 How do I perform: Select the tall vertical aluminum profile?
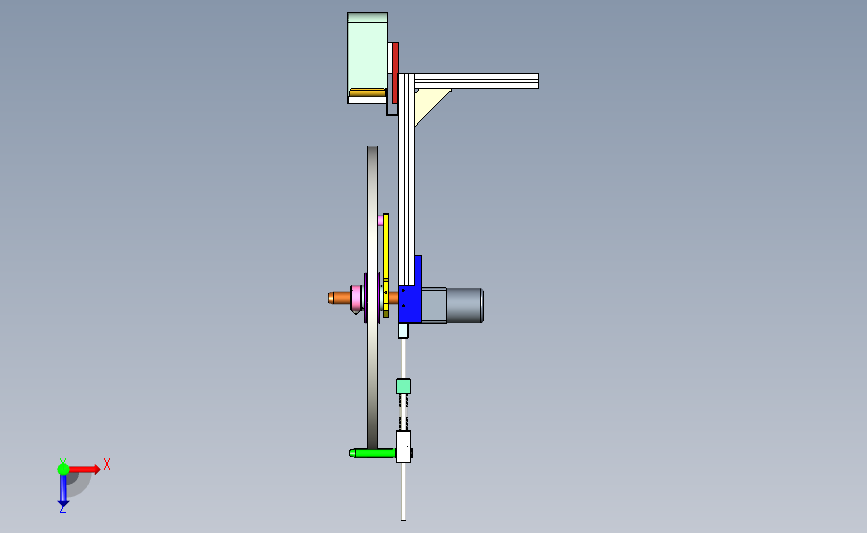tap(406, 182)
